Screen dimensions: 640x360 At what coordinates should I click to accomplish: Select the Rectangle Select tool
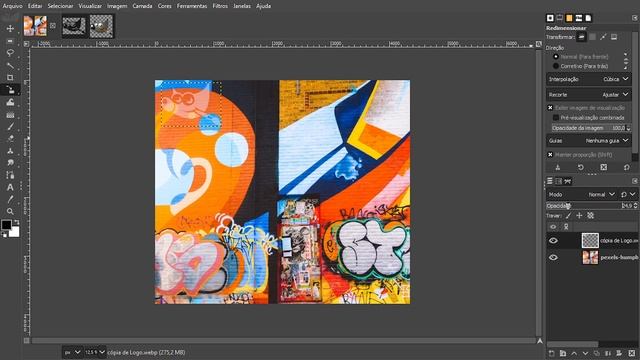pyautogui.click(x=10, y=41)
